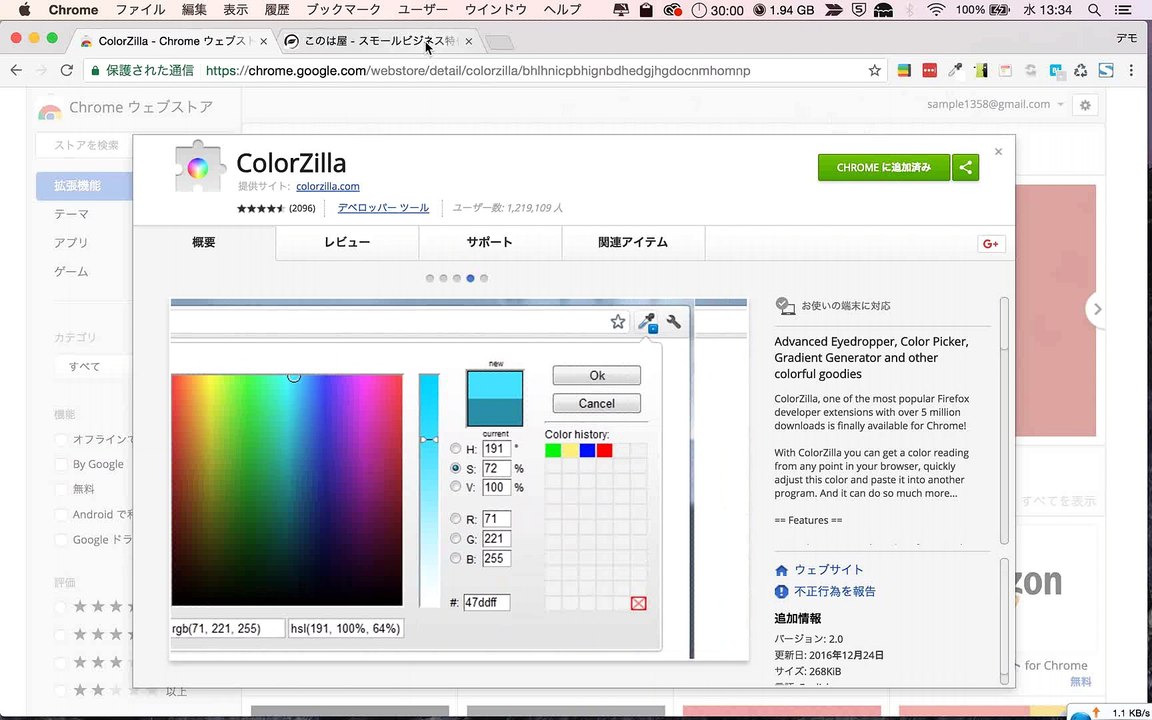Screen dimensions: 1152x720
Task: Click the green and black extension icon
Action: point(980,71)
